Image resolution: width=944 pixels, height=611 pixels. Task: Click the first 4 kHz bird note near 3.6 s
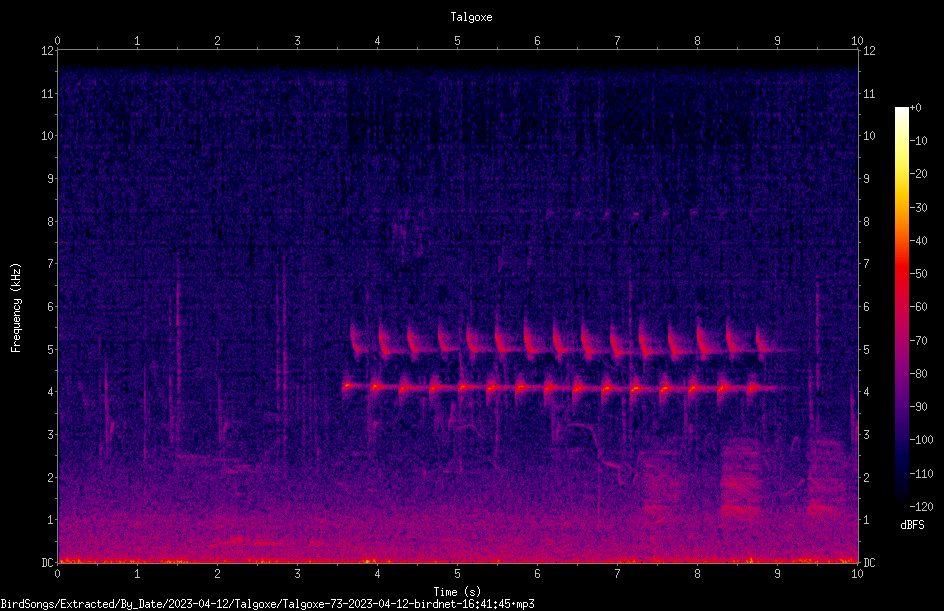pyautogui.click(x=347, y=386)
